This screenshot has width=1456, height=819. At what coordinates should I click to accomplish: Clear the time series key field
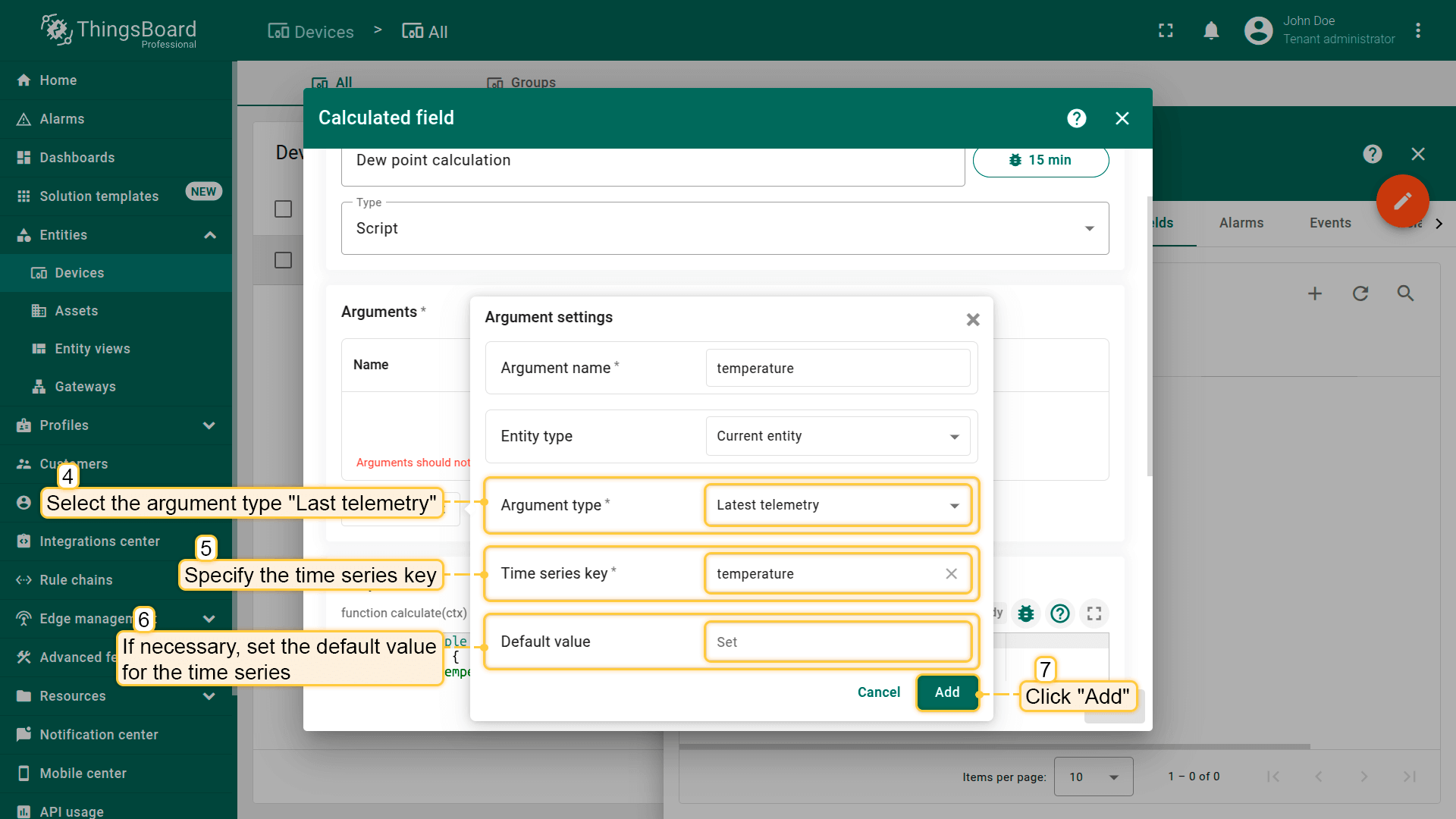[x=951, y=574]
